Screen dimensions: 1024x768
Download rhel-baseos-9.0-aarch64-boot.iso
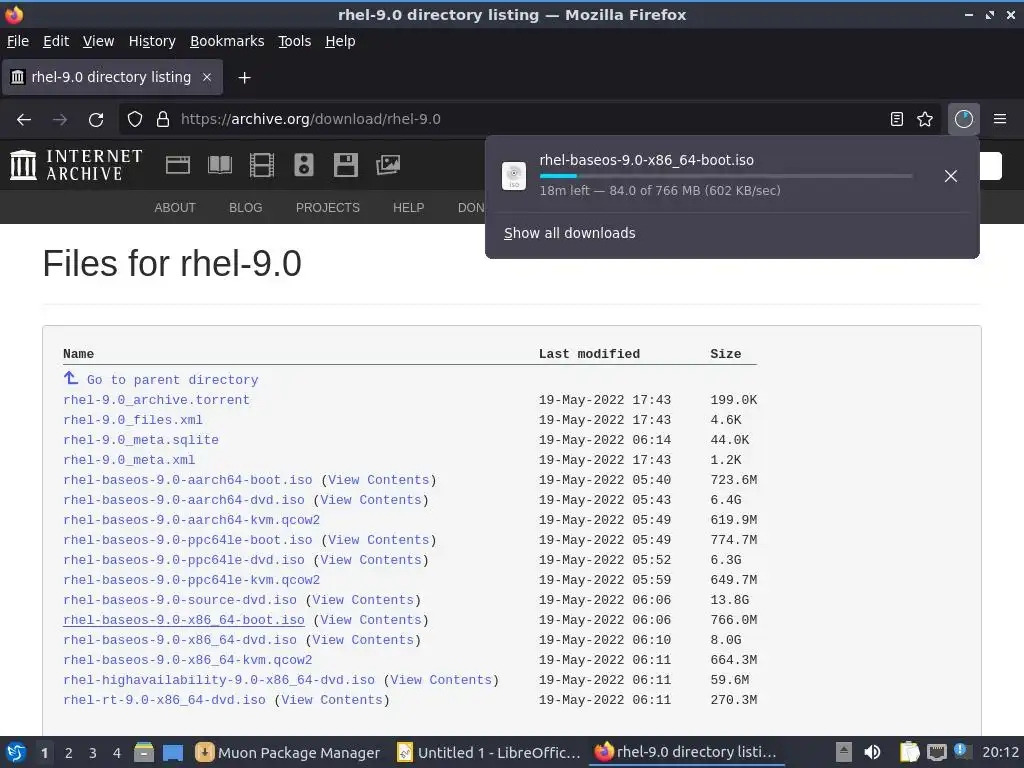click(x=187, y=480)
